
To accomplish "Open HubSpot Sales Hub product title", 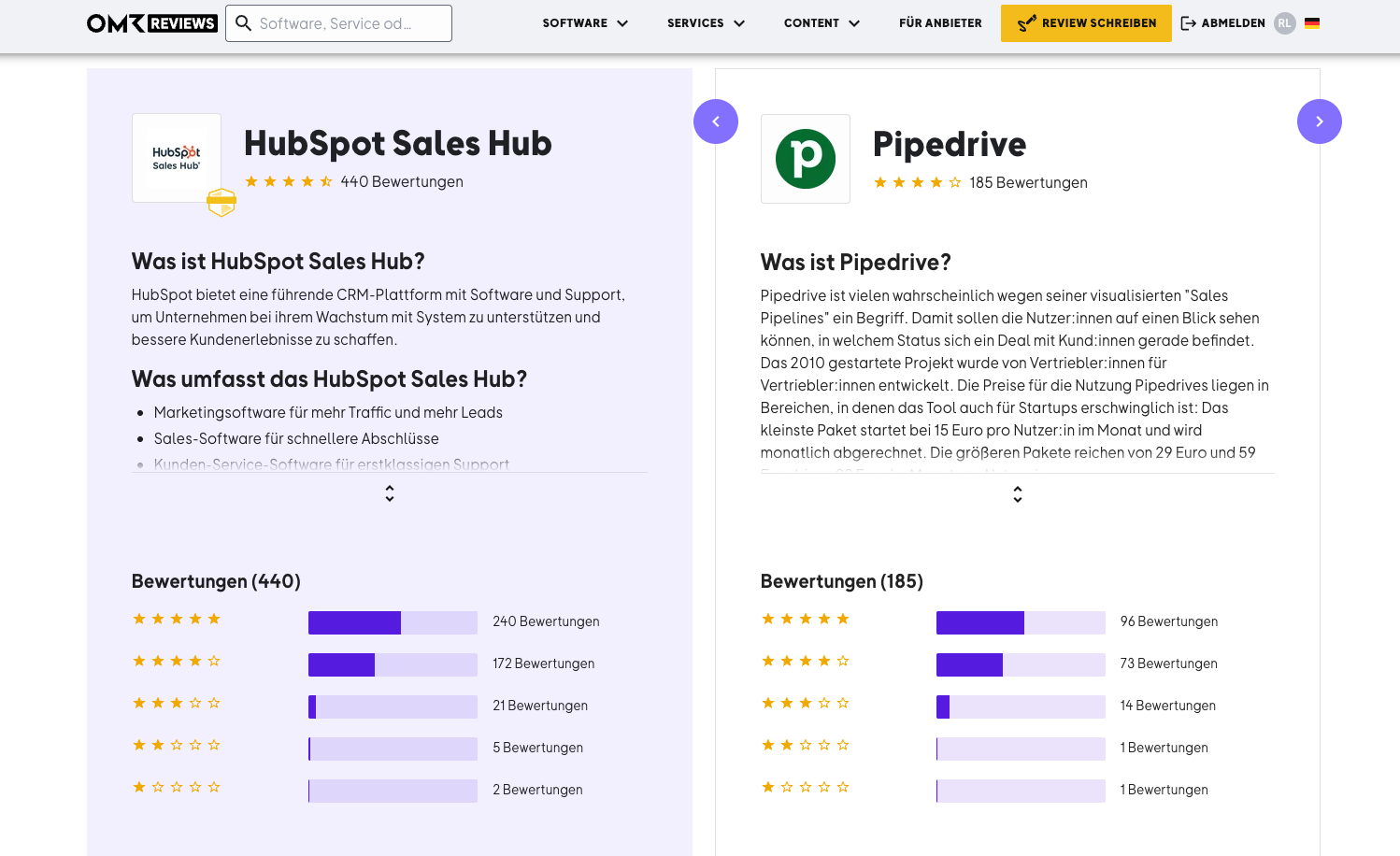I will tap(398, 143).
